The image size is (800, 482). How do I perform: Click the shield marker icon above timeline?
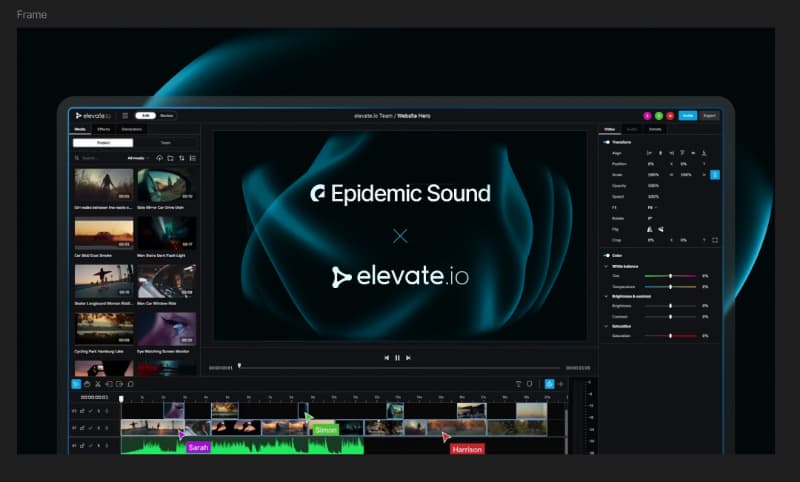pos(529,384)
